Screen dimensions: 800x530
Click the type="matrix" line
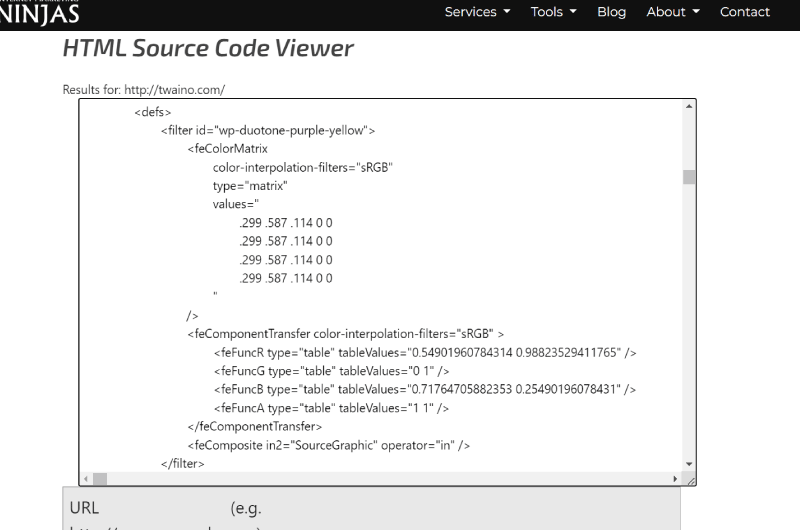[x=250, y=186]
